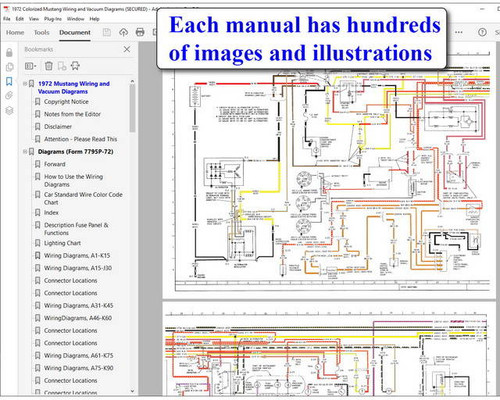
Task: Switch to the Tools tab
Action: point(42,33)
